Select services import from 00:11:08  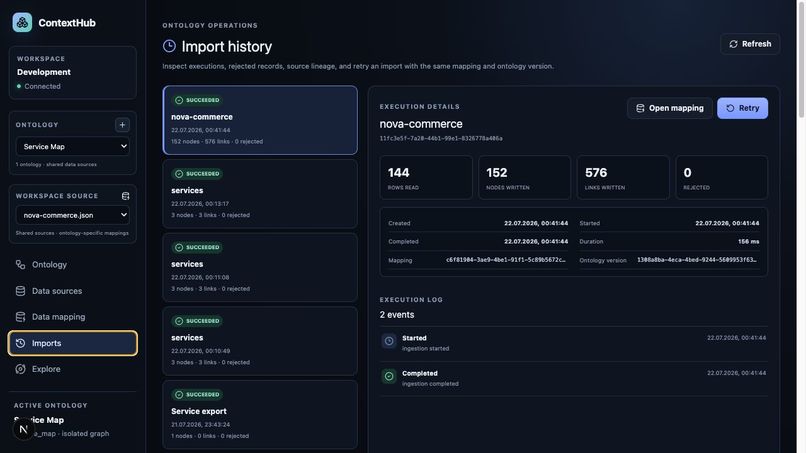pyautogui.click(x=260, y=267)
